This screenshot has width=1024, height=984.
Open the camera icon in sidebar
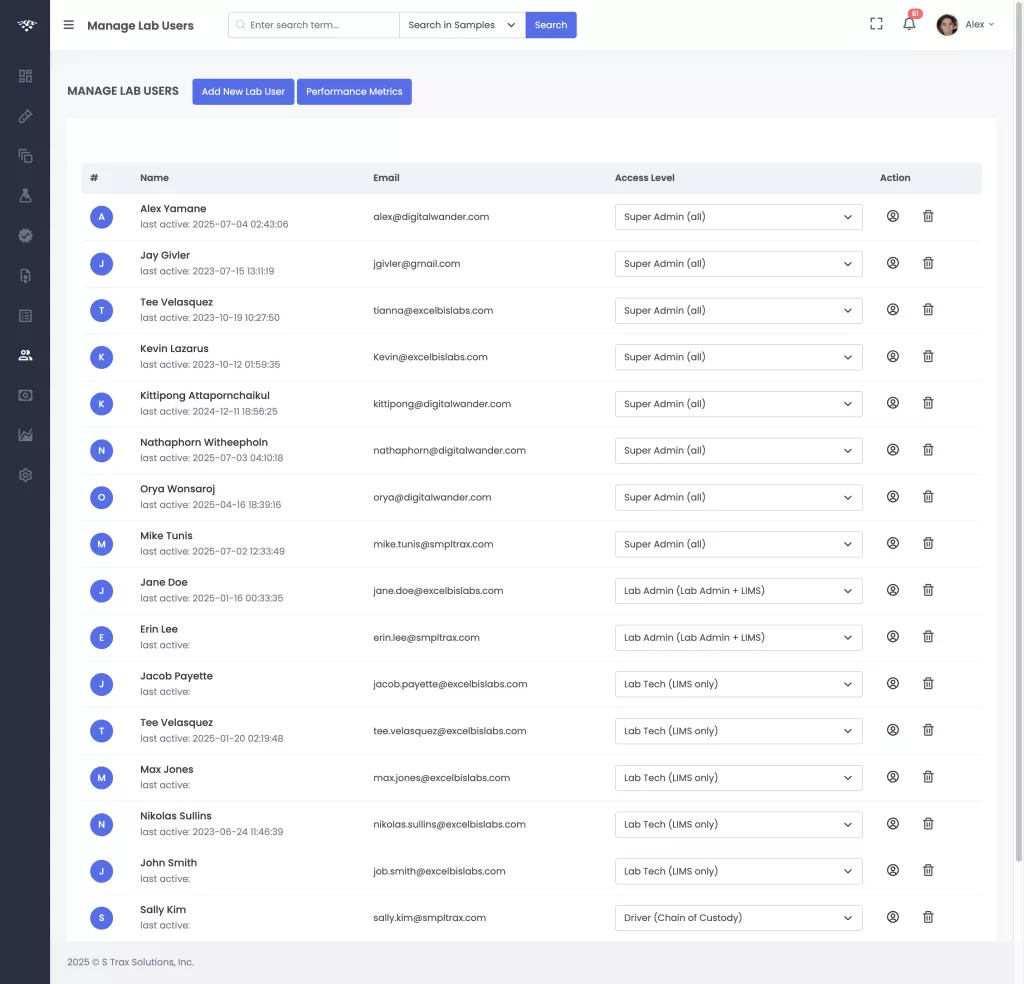(x=25, y=395)
